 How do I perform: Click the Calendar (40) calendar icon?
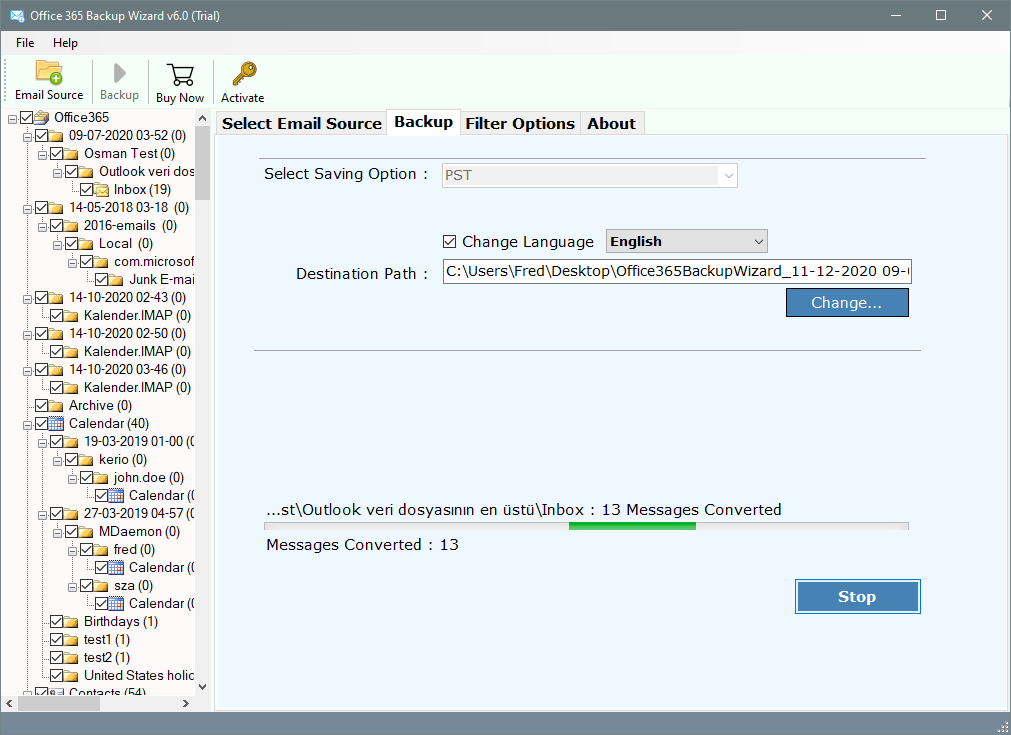tap(56, 424)
